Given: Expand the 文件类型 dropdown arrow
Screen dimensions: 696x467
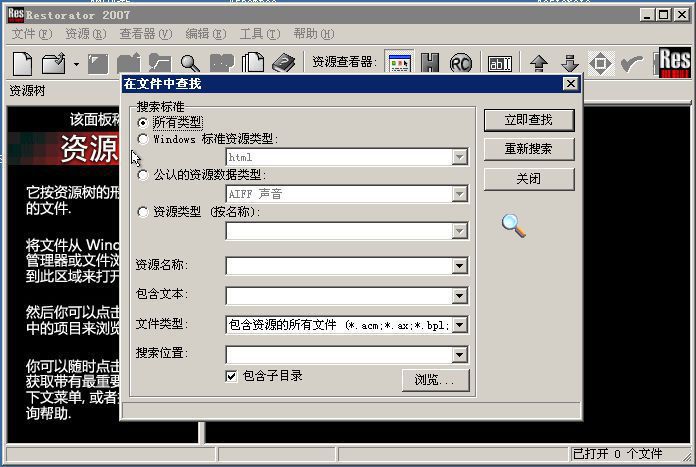Looking at the screenshot, I should (460, 325).
